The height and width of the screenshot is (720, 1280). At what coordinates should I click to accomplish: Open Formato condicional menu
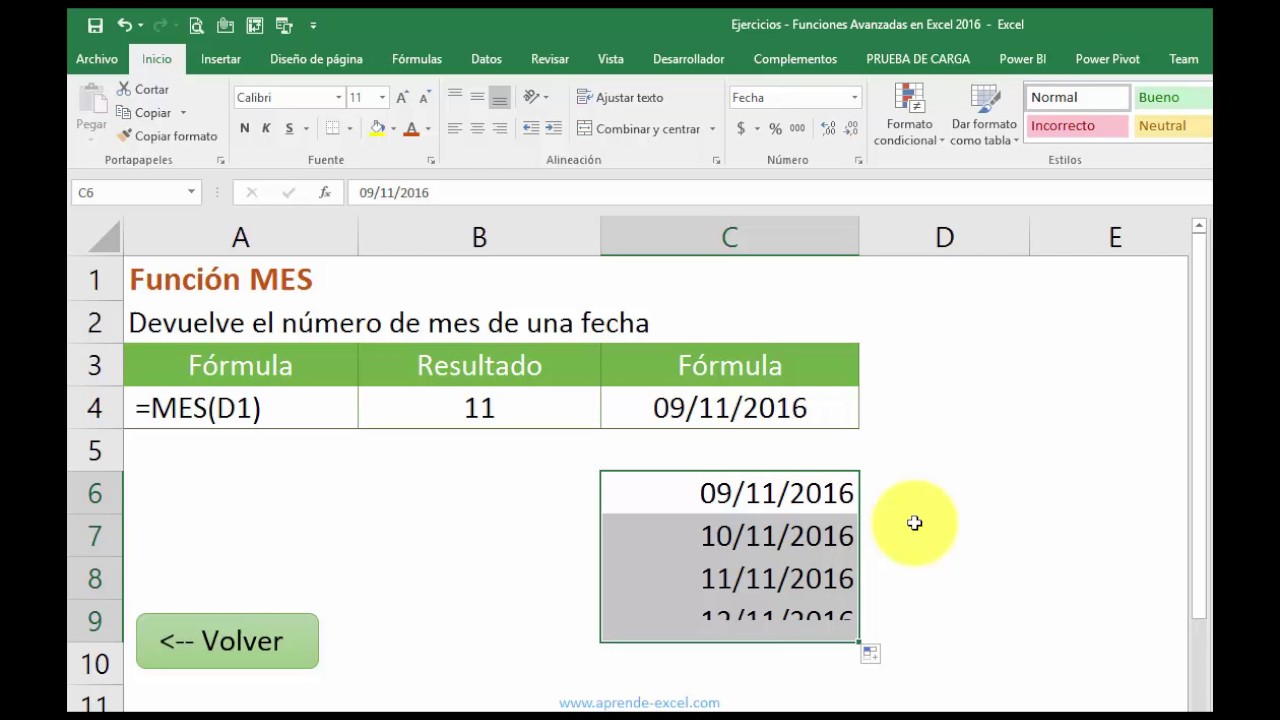(909, 114)
